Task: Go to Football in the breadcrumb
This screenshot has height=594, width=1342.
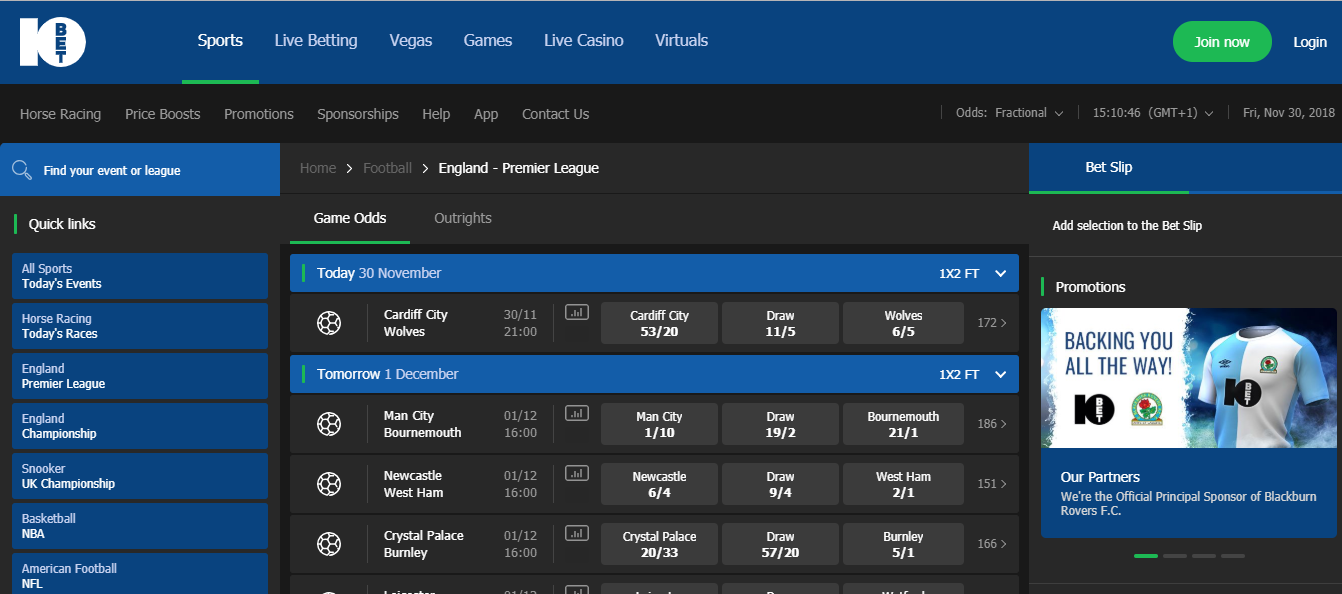Action: tap(387, 168)
